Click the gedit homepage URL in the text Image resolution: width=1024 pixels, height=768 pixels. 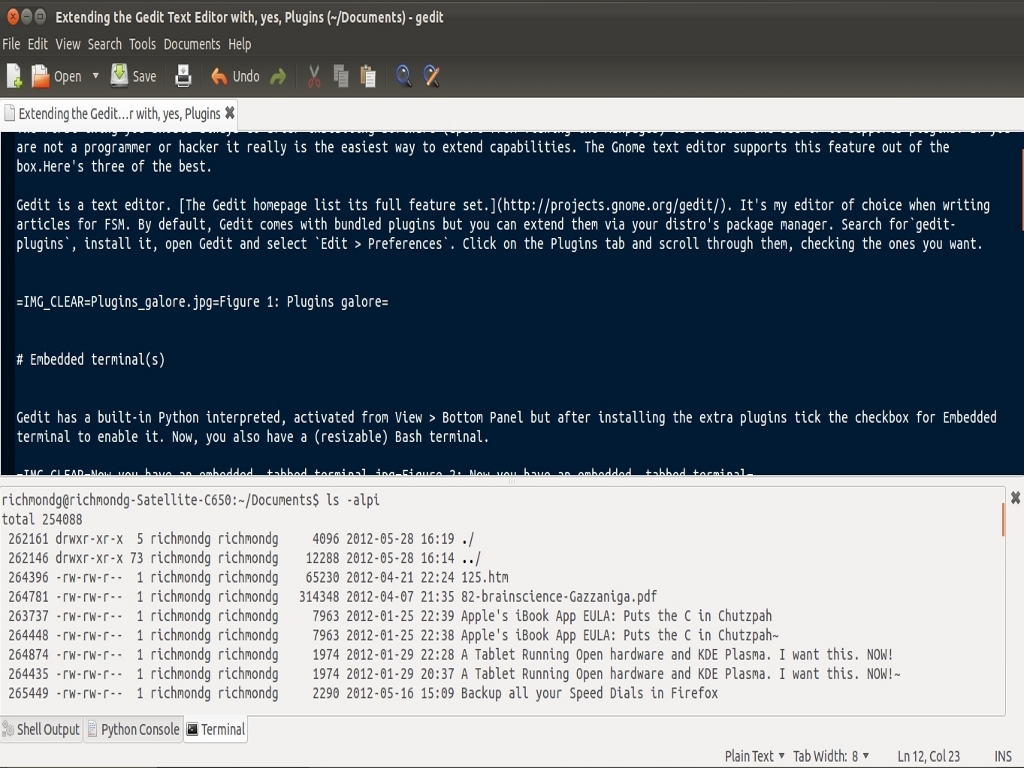tap(612, 205)
